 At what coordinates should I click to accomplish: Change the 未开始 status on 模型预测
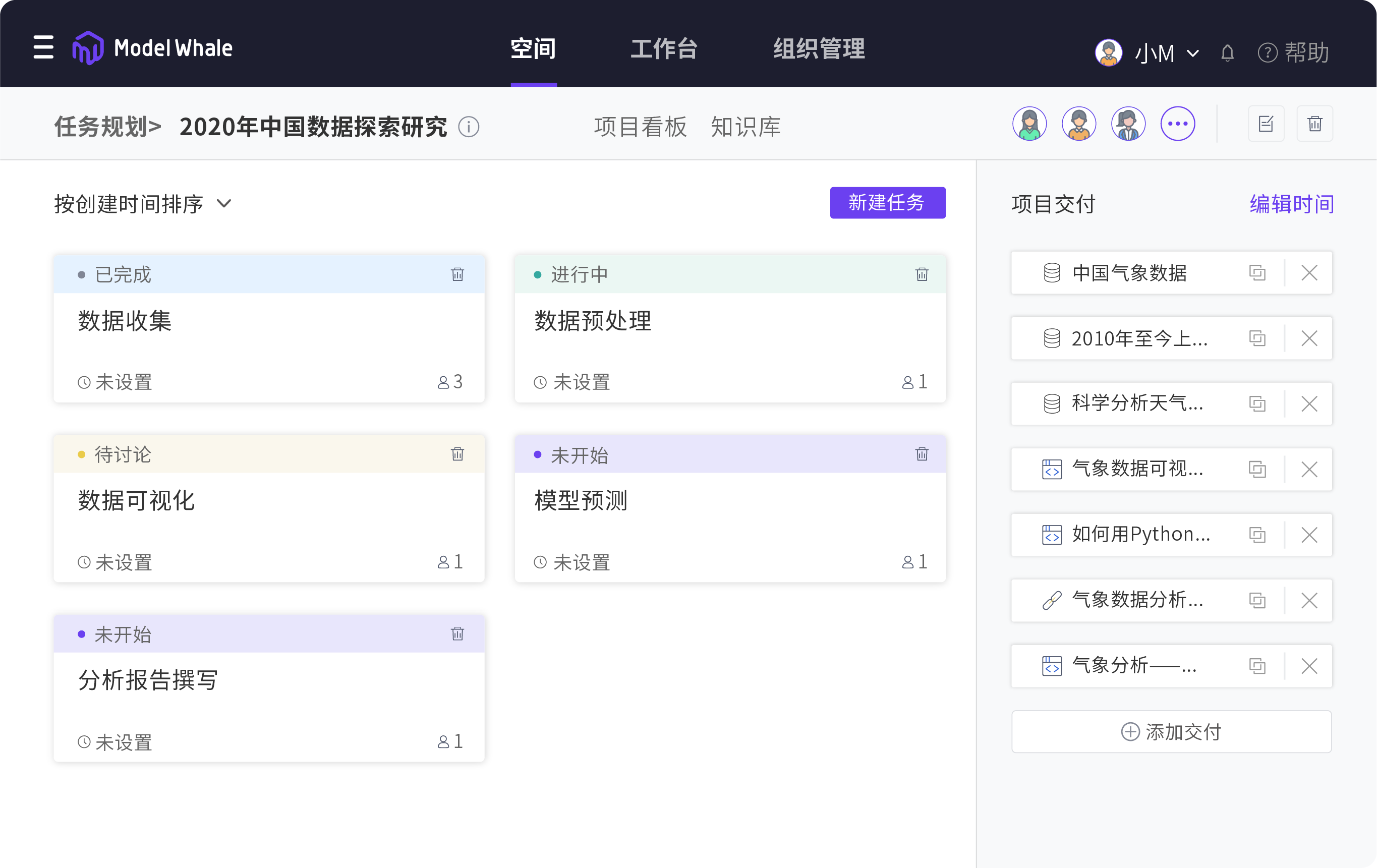click(x=570, y=455)
